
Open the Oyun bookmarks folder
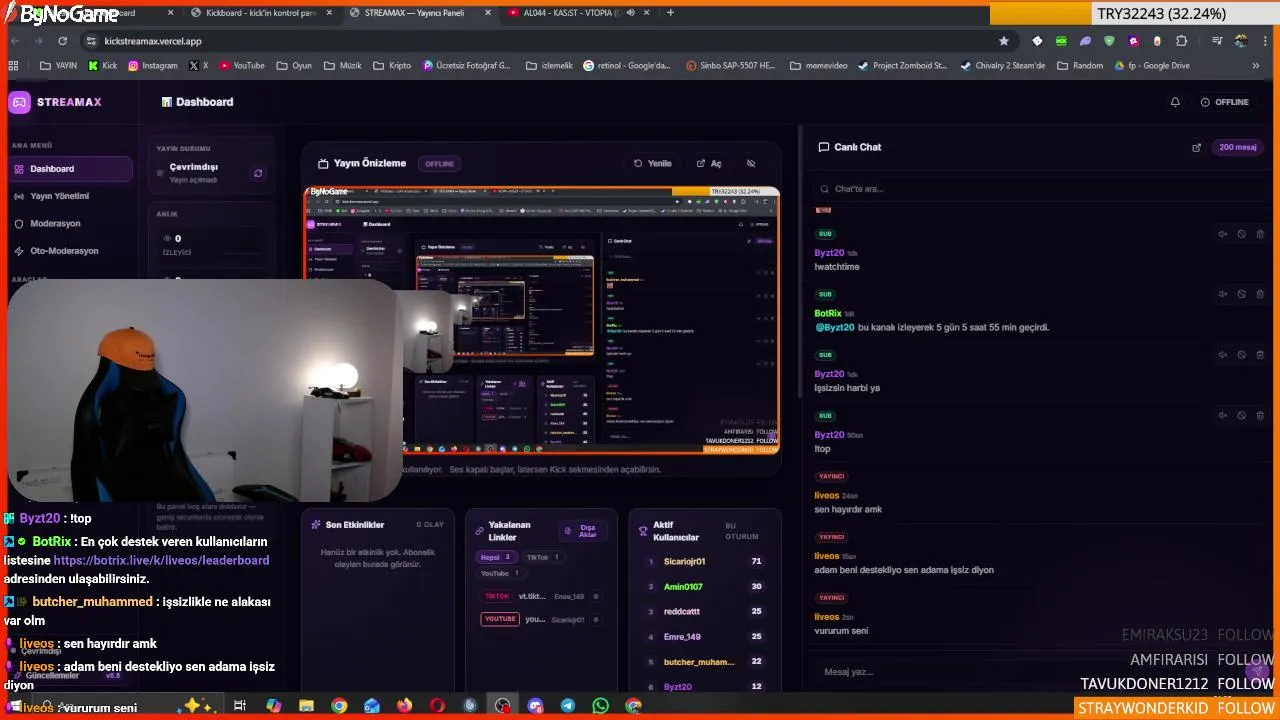pyautogui.click(x=294, y=66)
